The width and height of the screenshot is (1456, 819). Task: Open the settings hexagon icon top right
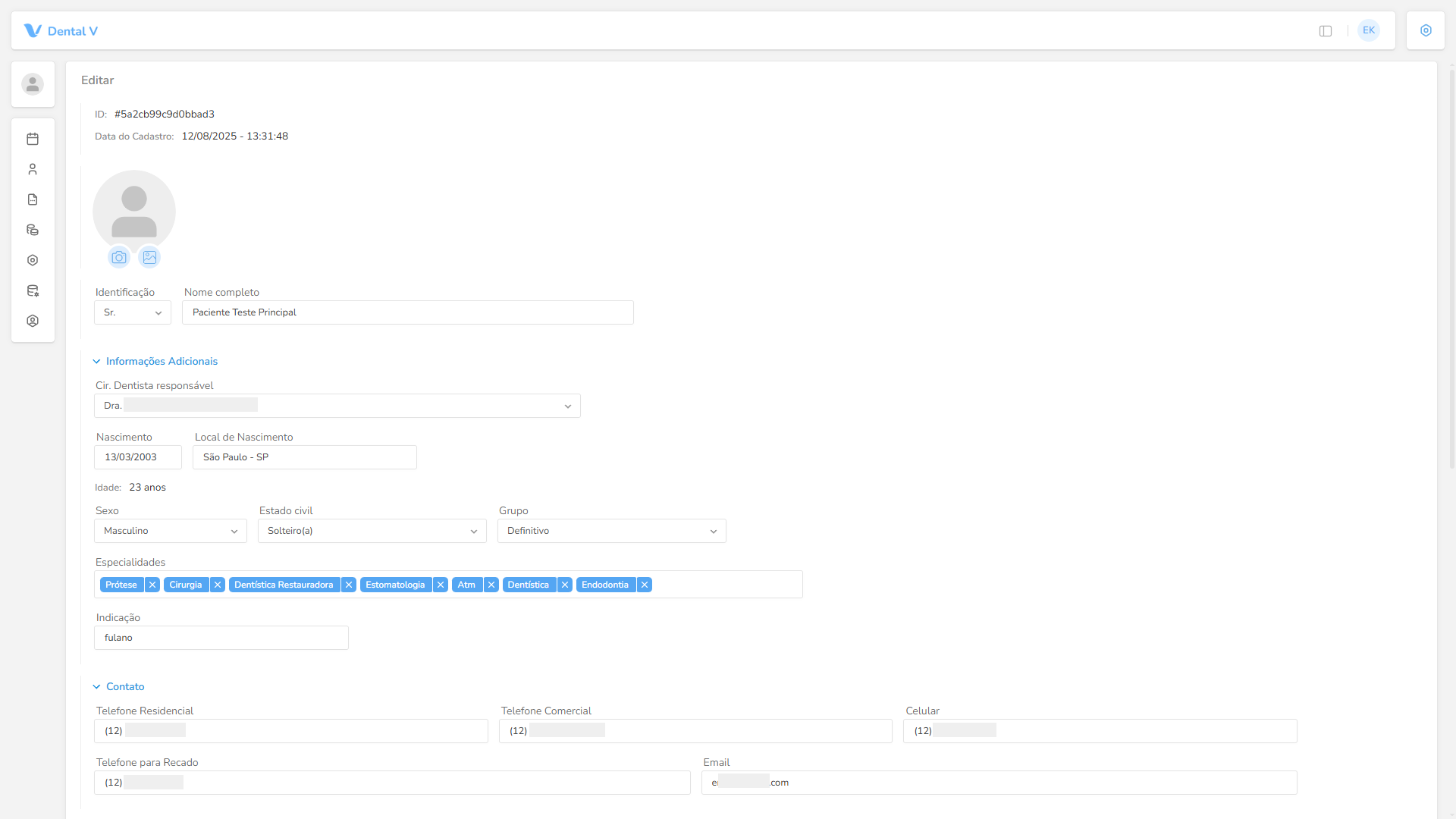point(1426,30)
